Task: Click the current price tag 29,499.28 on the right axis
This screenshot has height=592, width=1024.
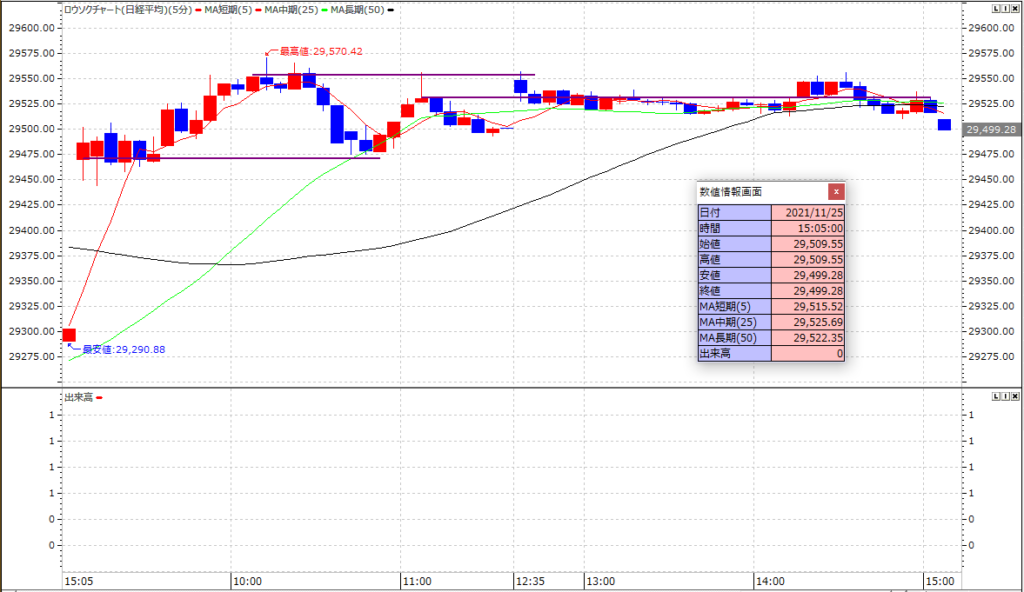Action: [x=991, y=129]
